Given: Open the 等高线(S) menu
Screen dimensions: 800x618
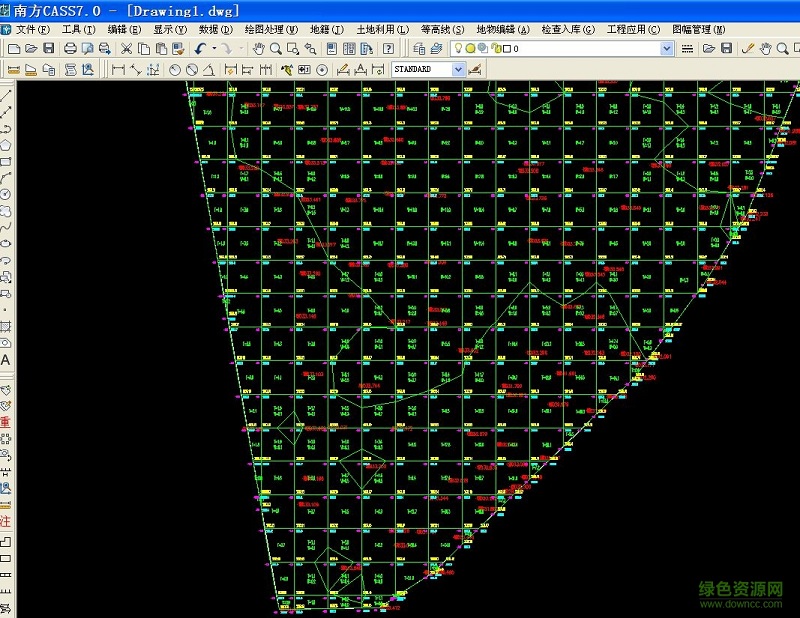Looking at the screenshot, I should pos(442,30).
